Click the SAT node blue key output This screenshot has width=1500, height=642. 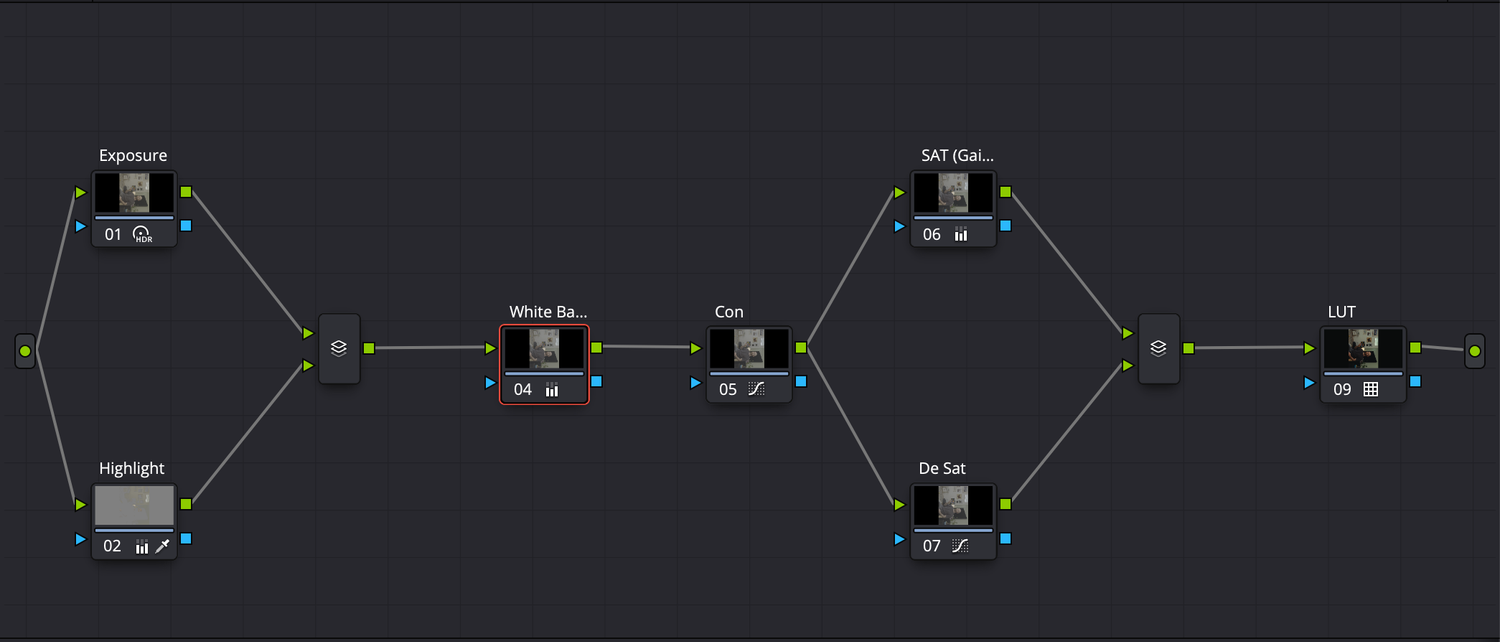1005,226
